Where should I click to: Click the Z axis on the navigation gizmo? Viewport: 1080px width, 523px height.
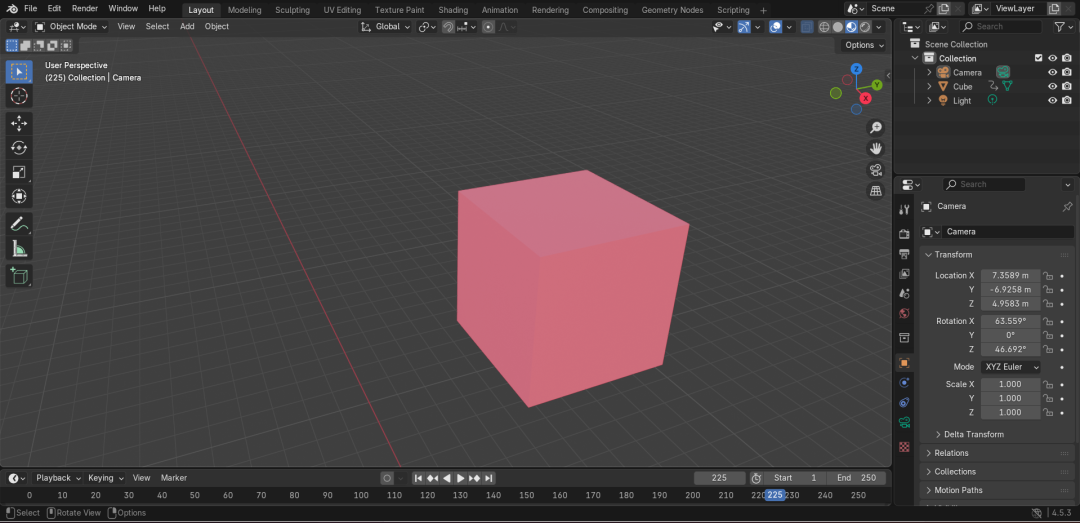(x=856, y=69)
